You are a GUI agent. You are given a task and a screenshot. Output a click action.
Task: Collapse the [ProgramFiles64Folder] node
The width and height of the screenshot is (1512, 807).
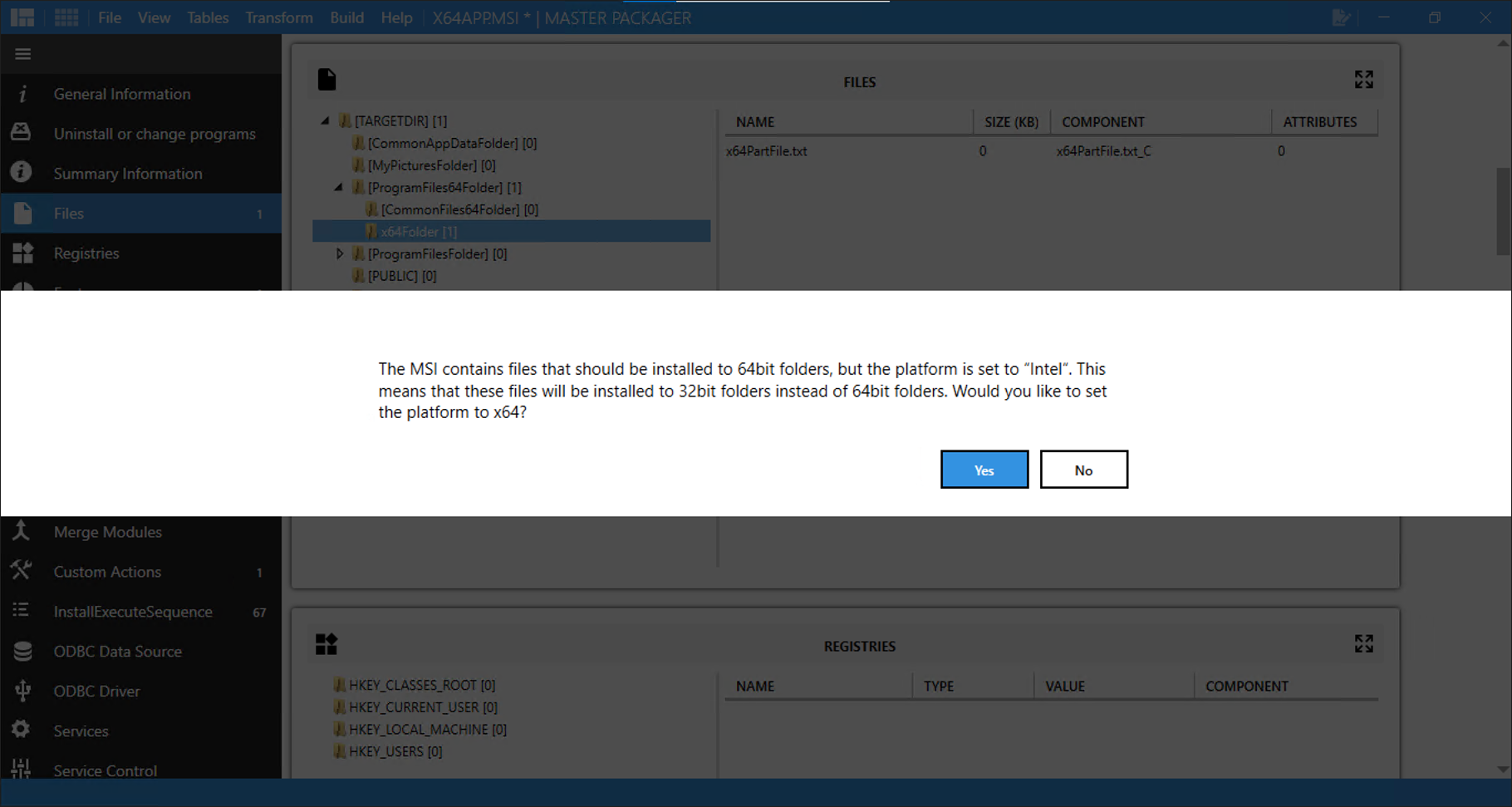pyautogui.click(x=339, y=187)
